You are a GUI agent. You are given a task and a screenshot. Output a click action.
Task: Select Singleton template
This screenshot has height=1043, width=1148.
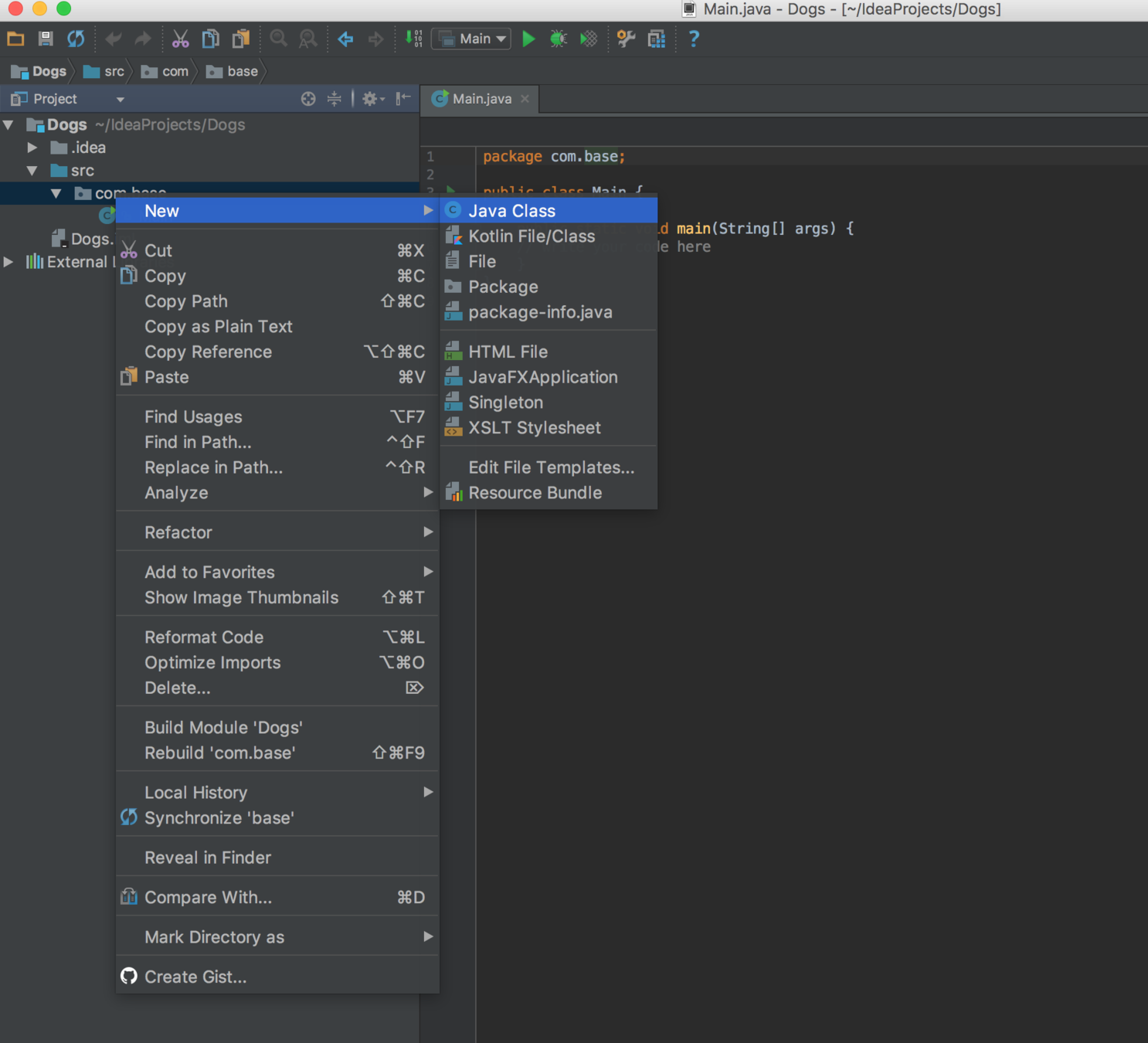[549, 403]
